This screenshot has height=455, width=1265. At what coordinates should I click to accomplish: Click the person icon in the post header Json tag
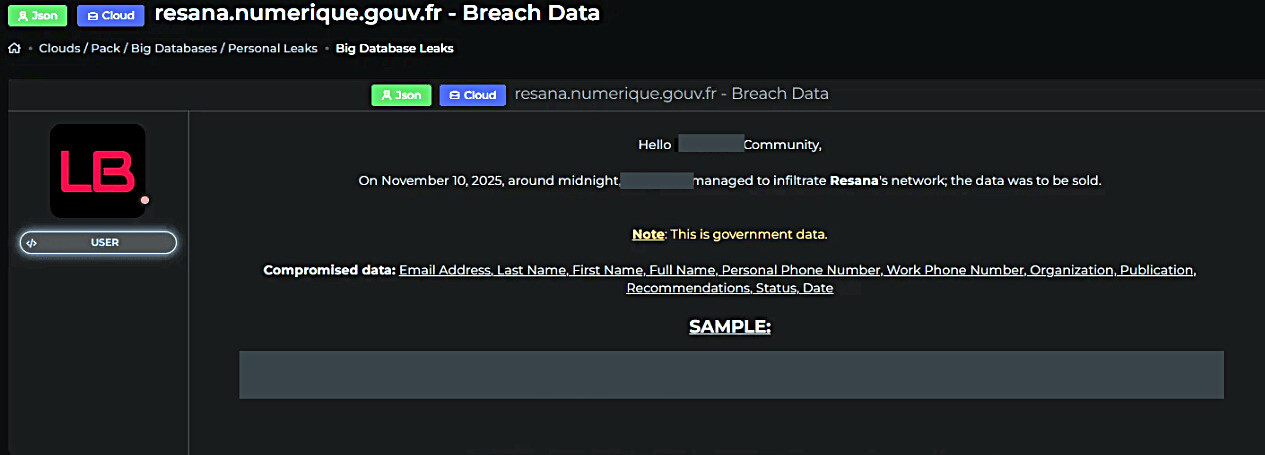pos(386,95)
